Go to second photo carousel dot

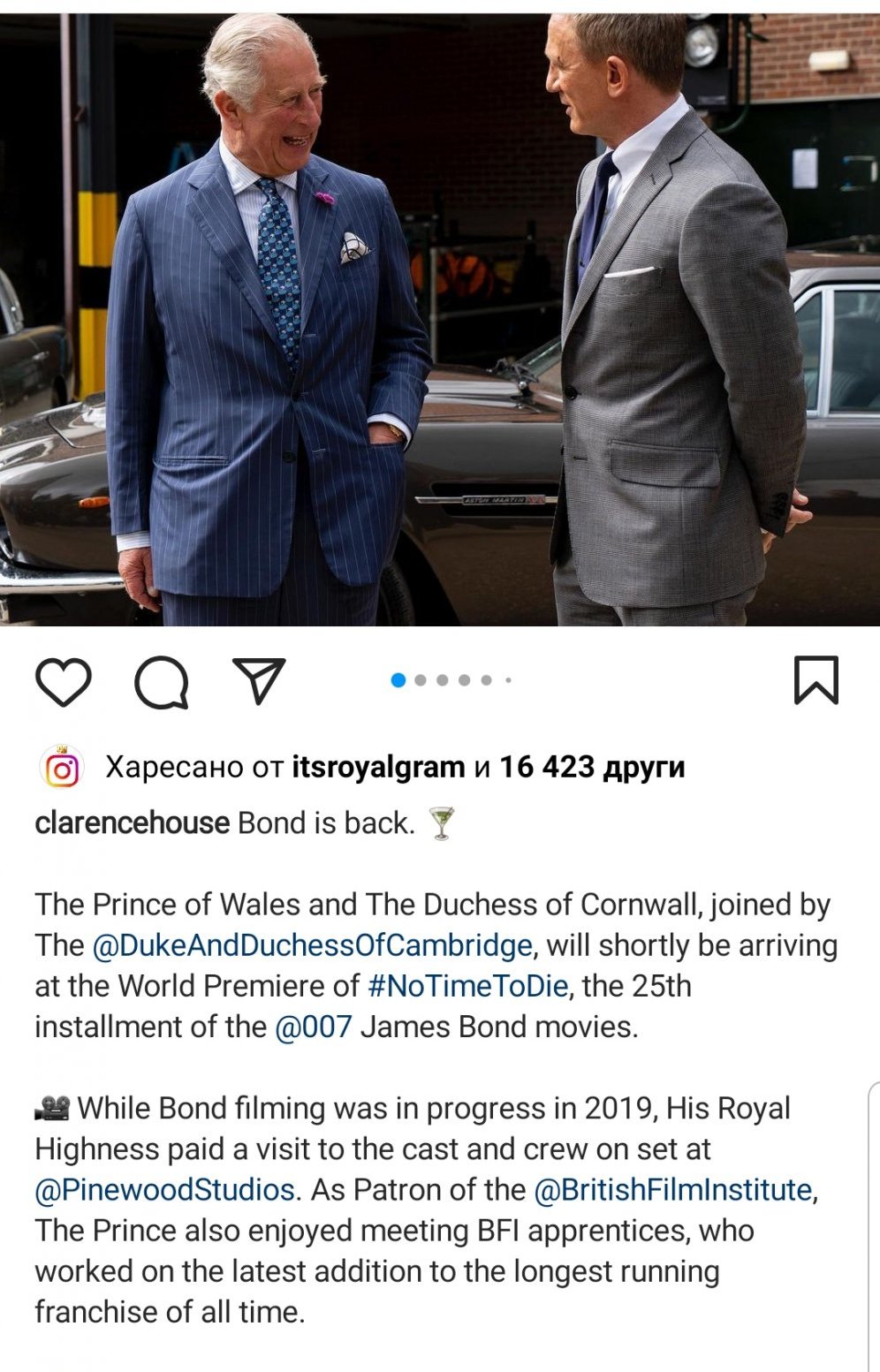coord(421,680)
